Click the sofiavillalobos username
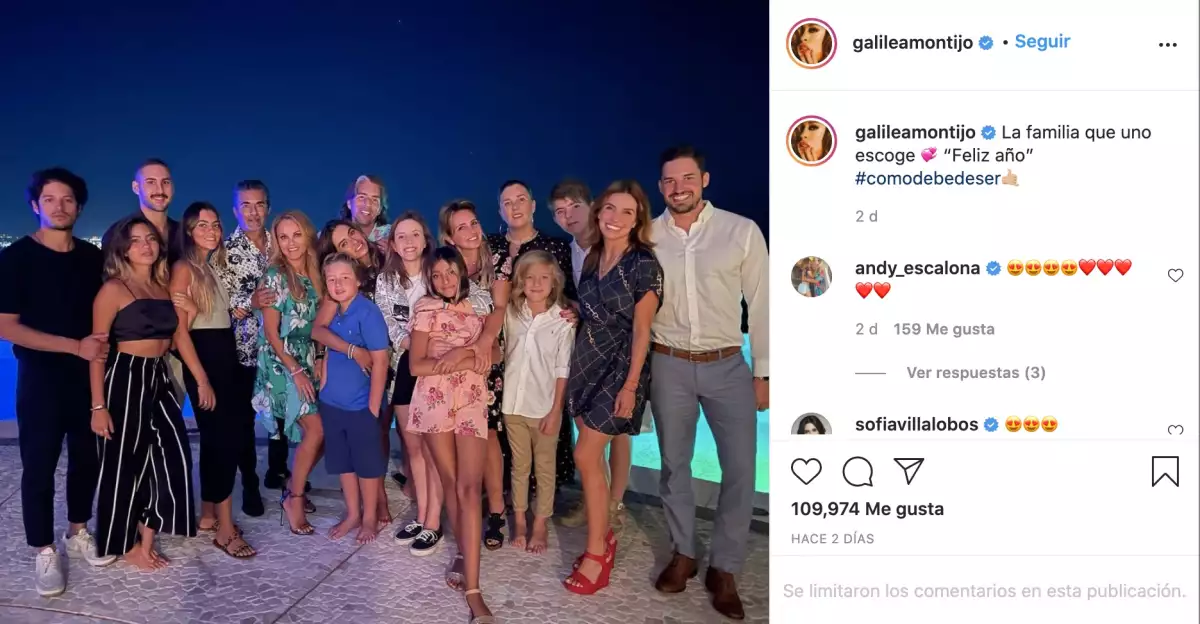 (x=917, y=425)
